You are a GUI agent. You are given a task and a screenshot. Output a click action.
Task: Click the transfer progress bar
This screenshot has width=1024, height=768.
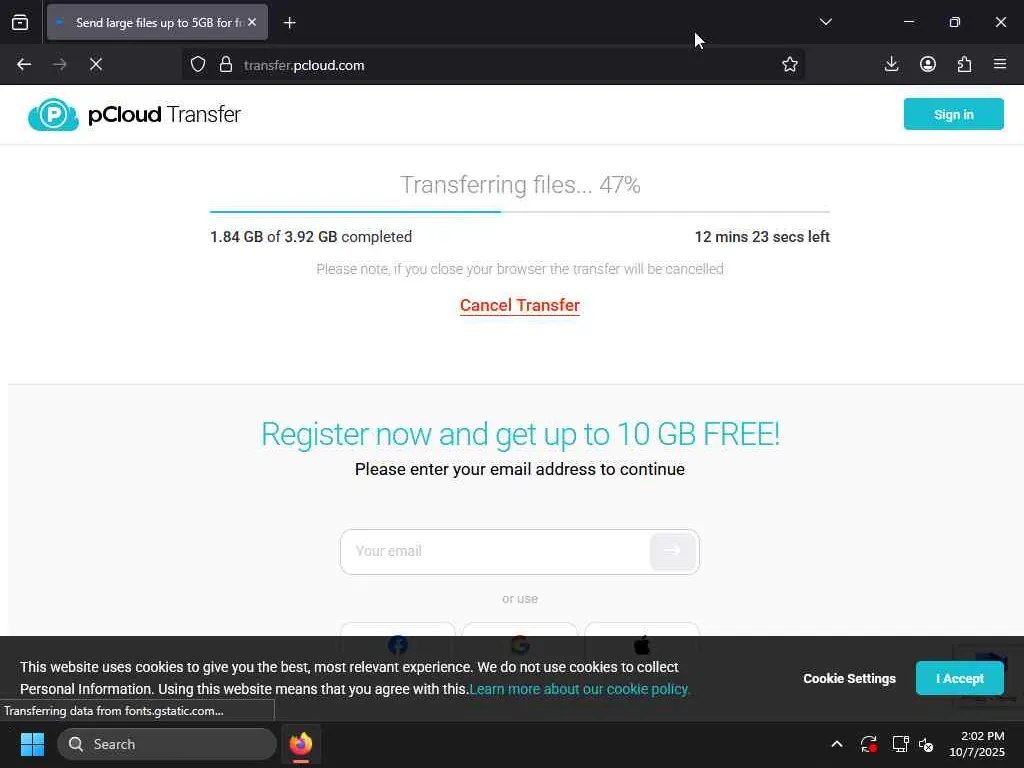(520, 212)
